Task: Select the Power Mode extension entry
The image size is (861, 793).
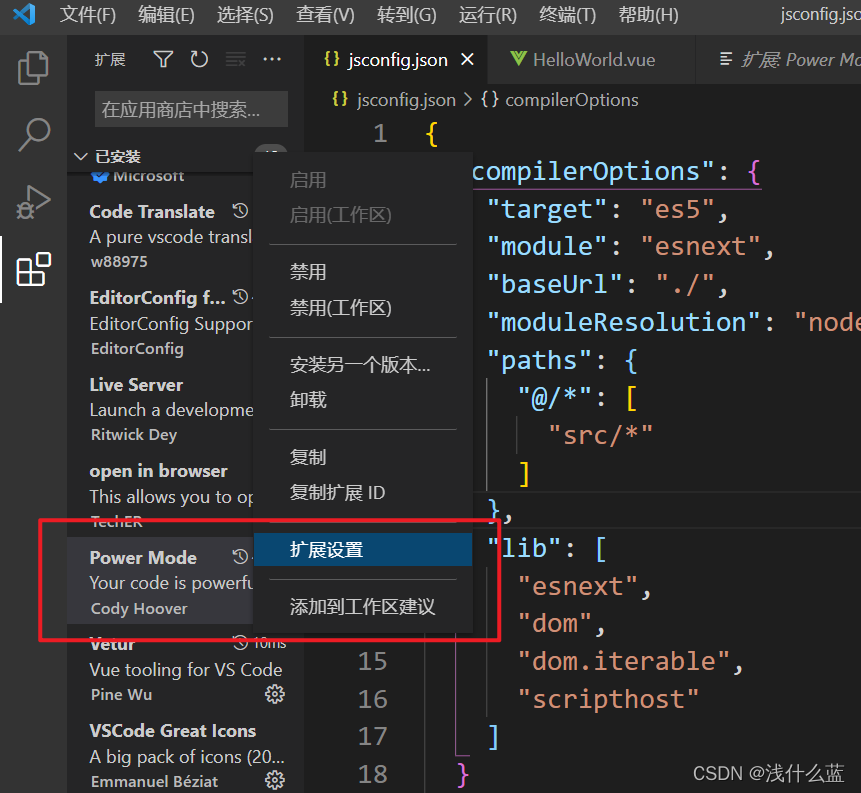Action: tap(159, 581)
